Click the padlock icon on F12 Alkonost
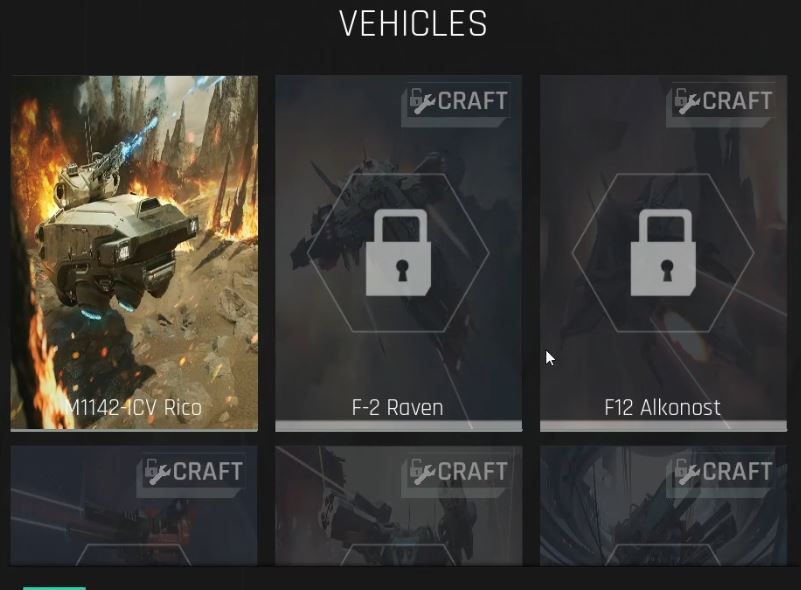The height and width of the screenshot is (590, 801). (x=663, y=252)
